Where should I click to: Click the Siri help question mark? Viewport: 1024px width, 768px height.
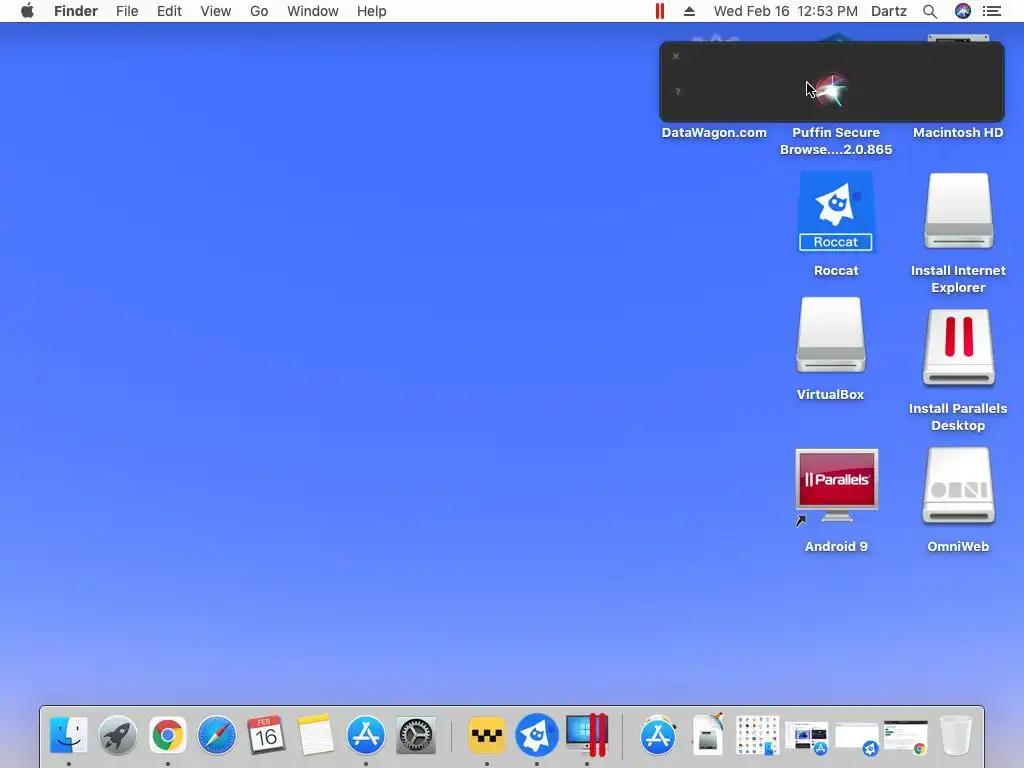[678, 91]
